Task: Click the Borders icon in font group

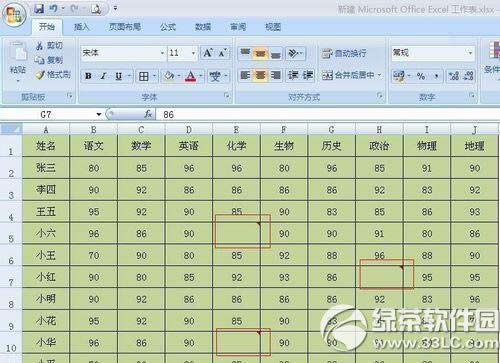Action: pyautogui.click(x=144, y=76)
